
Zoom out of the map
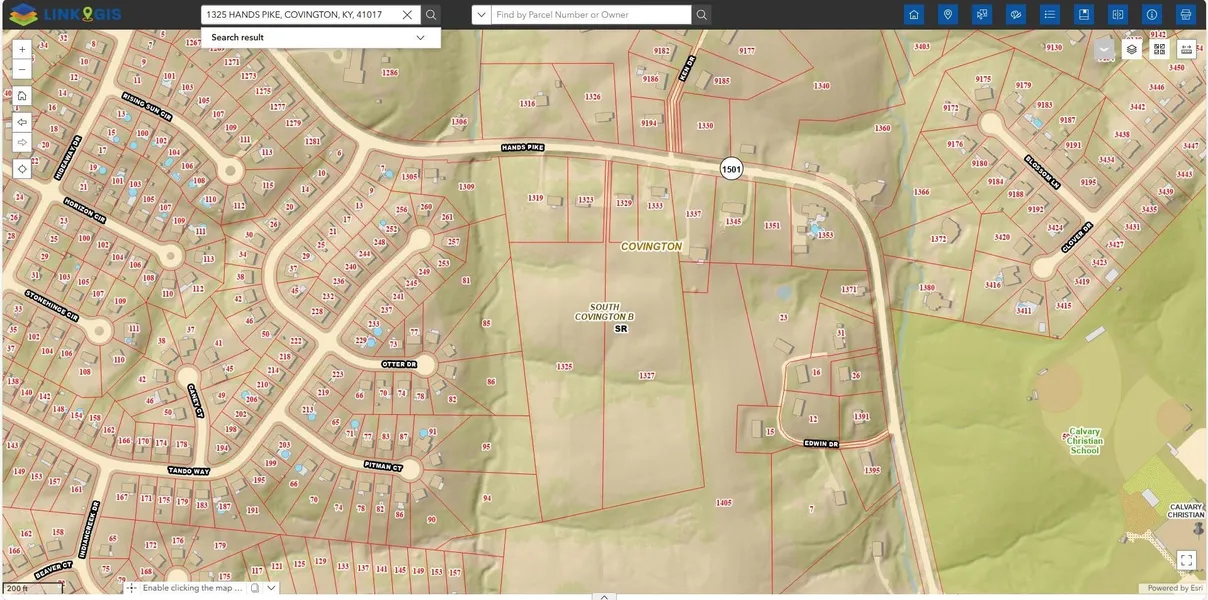[x=22, y=70]
